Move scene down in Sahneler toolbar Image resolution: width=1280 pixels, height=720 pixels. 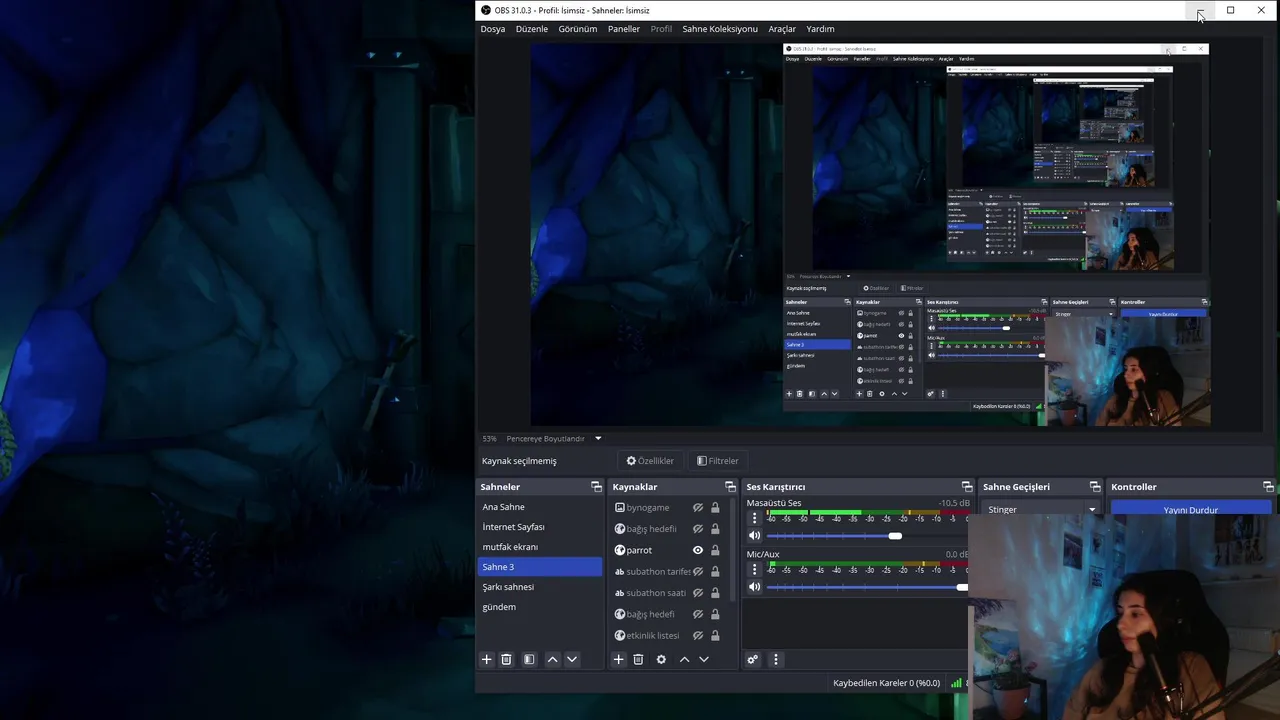pos(572,659)
